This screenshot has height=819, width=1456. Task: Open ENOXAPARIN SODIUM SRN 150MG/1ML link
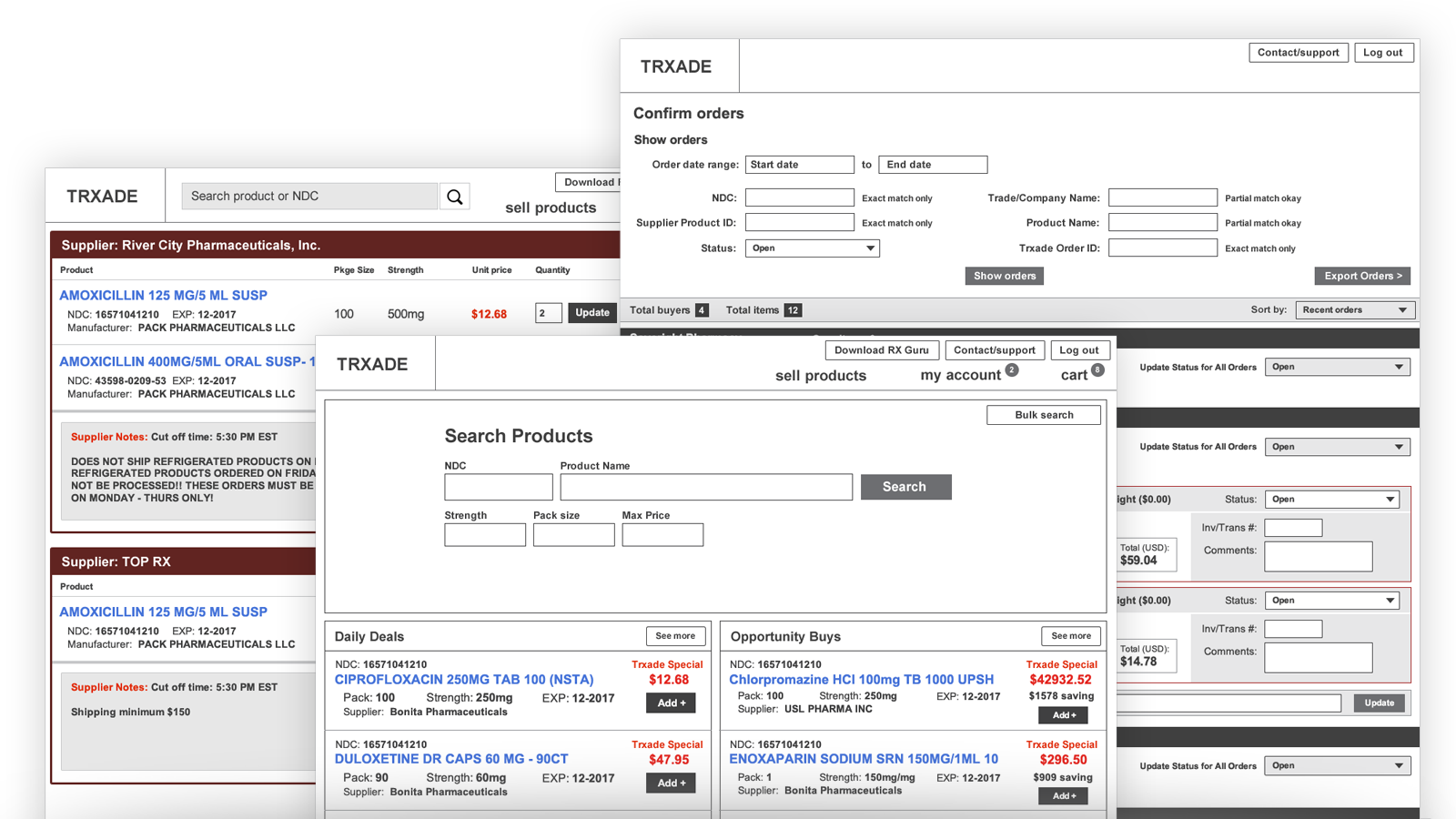pos(864,759)
